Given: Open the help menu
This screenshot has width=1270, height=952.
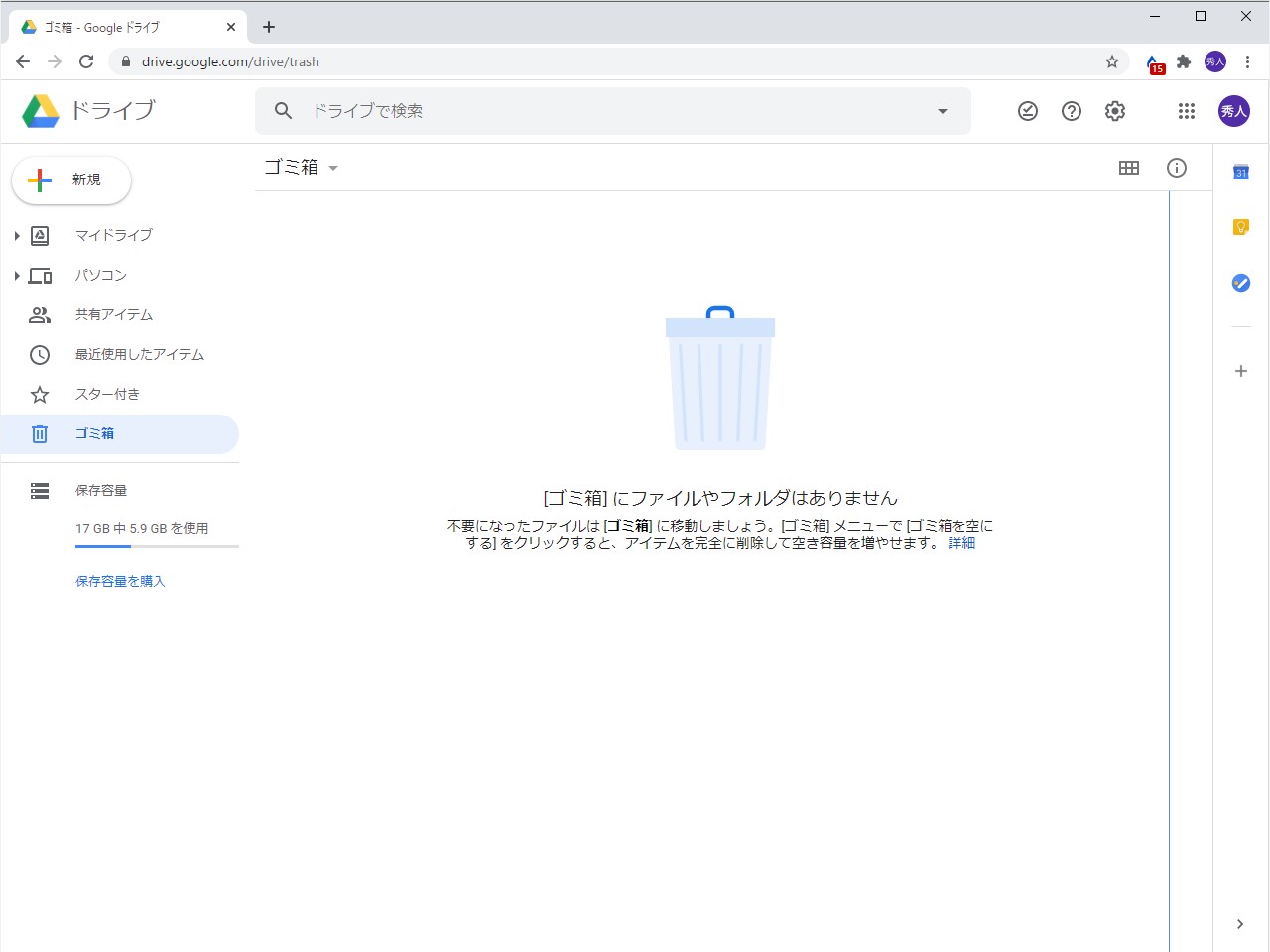Looking at the screenshot, I should pyautogui.click(x=1071, y=111).
